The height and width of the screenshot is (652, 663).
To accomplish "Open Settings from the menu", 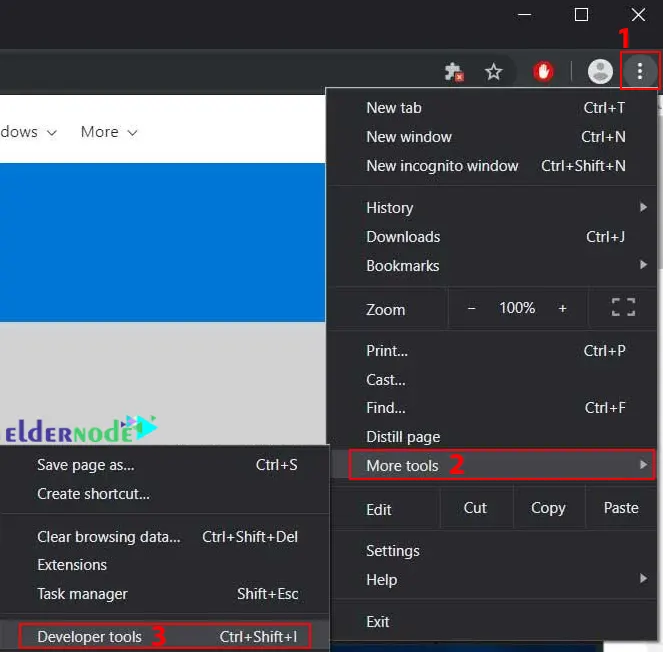I will [x=493, y=551].
